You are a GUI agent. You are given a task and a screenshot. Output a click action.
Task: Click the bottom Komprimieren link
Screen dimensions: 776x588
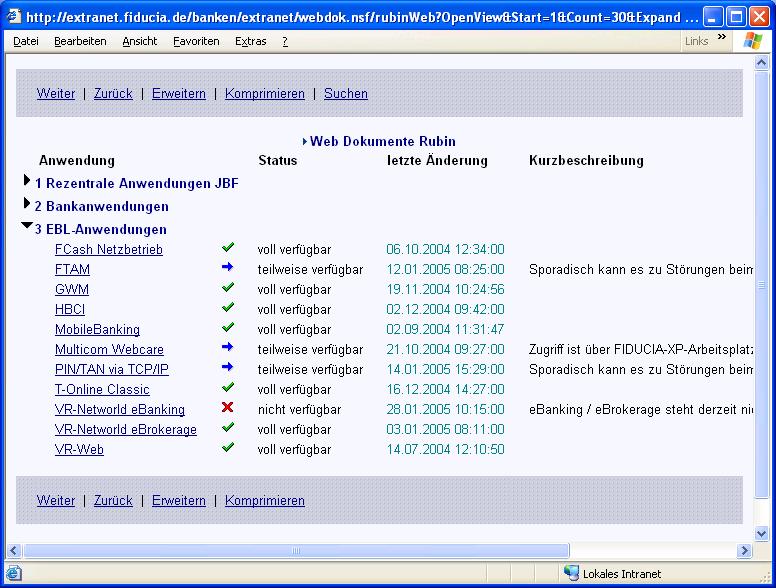265,500
